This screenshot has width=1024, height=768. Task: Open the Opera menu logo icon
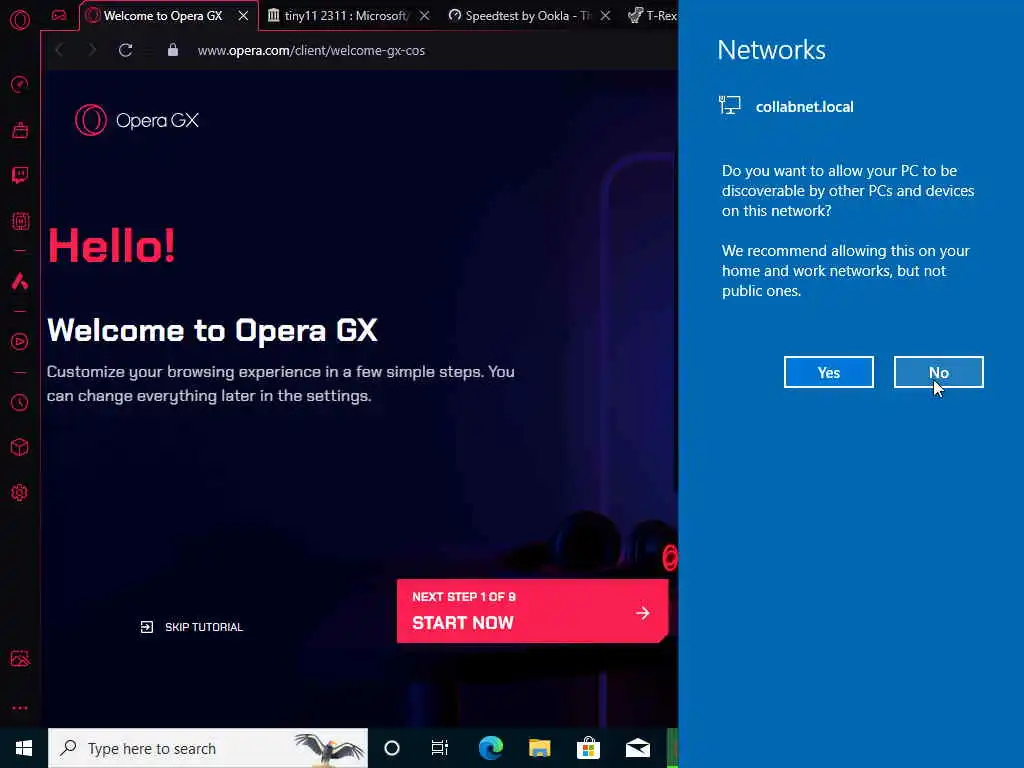click(20, 20)
